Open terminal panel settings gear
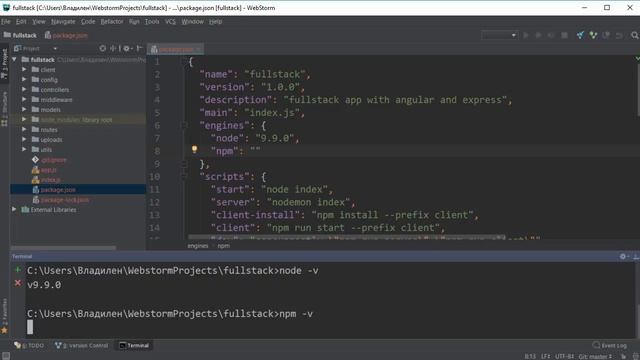This screenshot has width=640, height=360. (x=623, y=256)
